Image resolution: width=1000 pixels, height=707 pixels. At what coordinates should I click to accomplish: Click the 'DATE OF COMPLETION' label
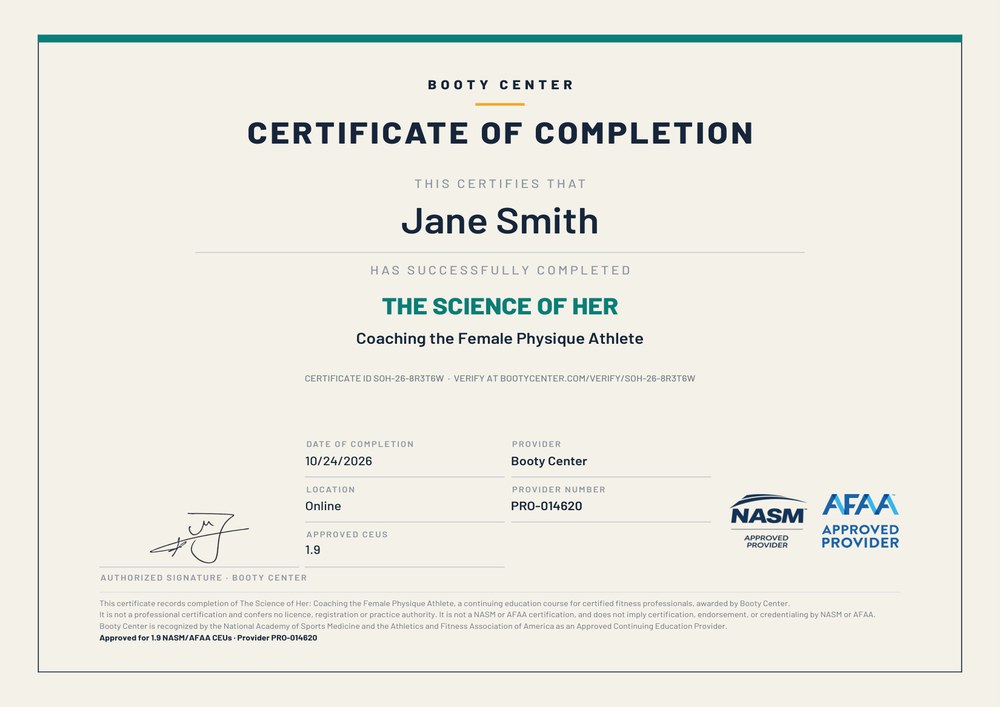click(360, 444)
